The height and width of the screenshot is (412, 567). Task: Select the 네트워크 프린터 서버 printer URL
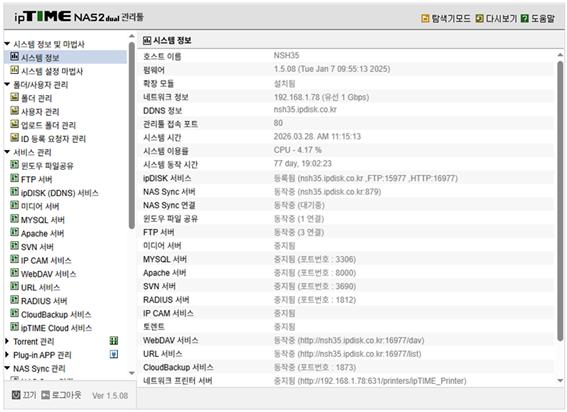[370, 381]
